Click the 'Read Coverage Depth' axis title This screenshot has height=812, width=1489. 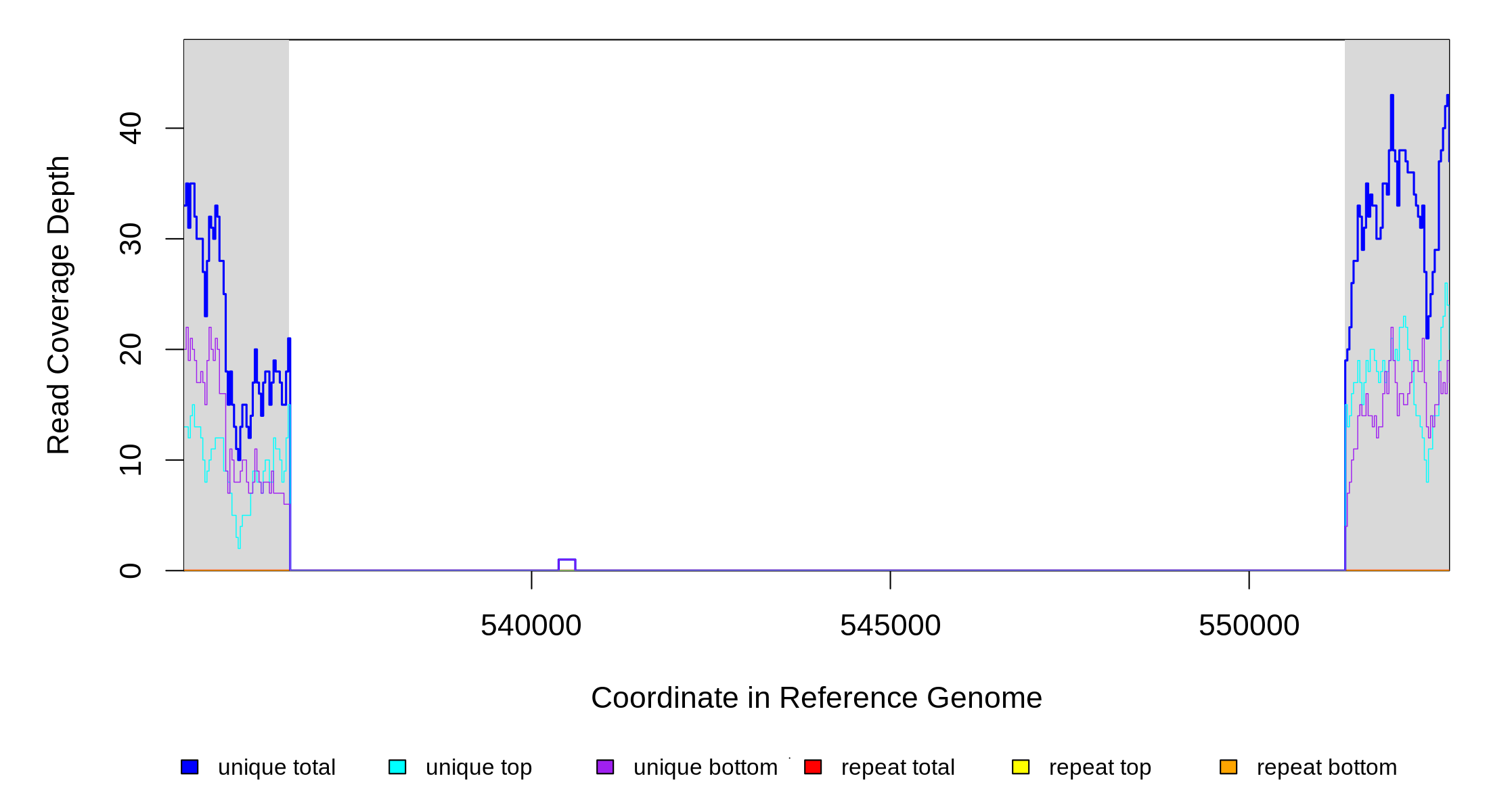pos(59,304)
